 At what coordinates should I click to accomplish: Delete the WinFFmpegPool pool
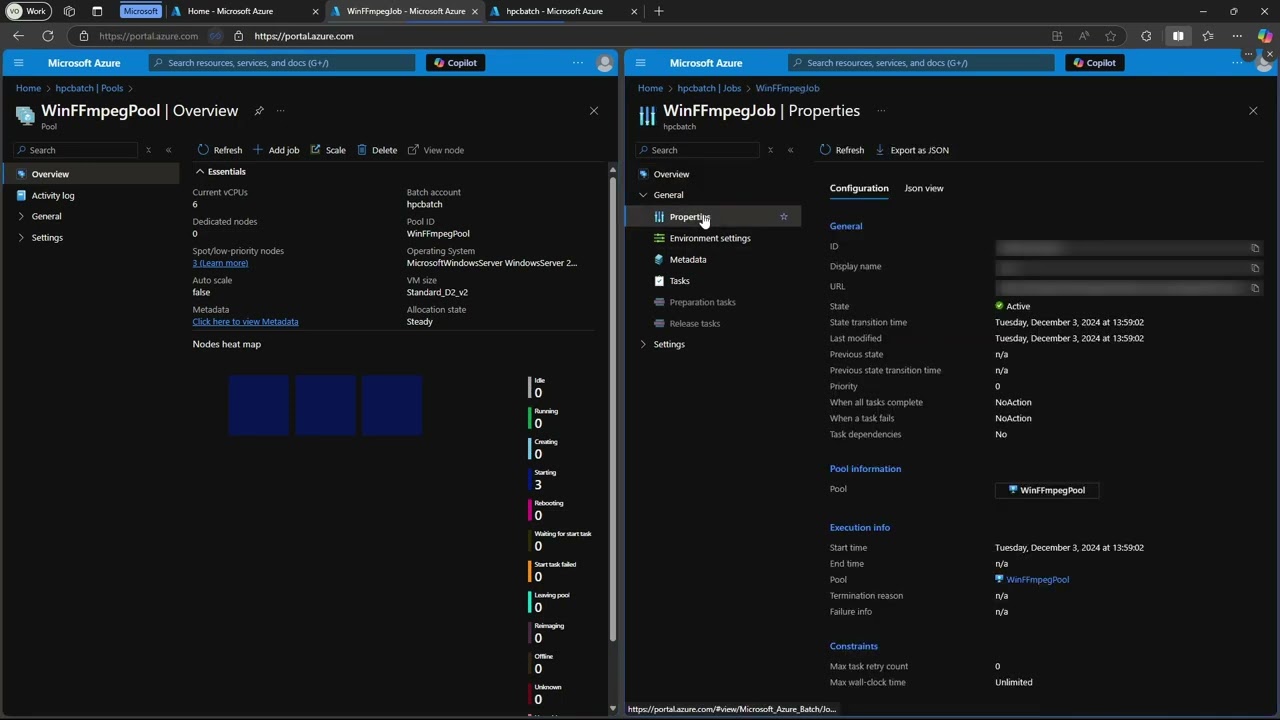[x=377, y=150]
